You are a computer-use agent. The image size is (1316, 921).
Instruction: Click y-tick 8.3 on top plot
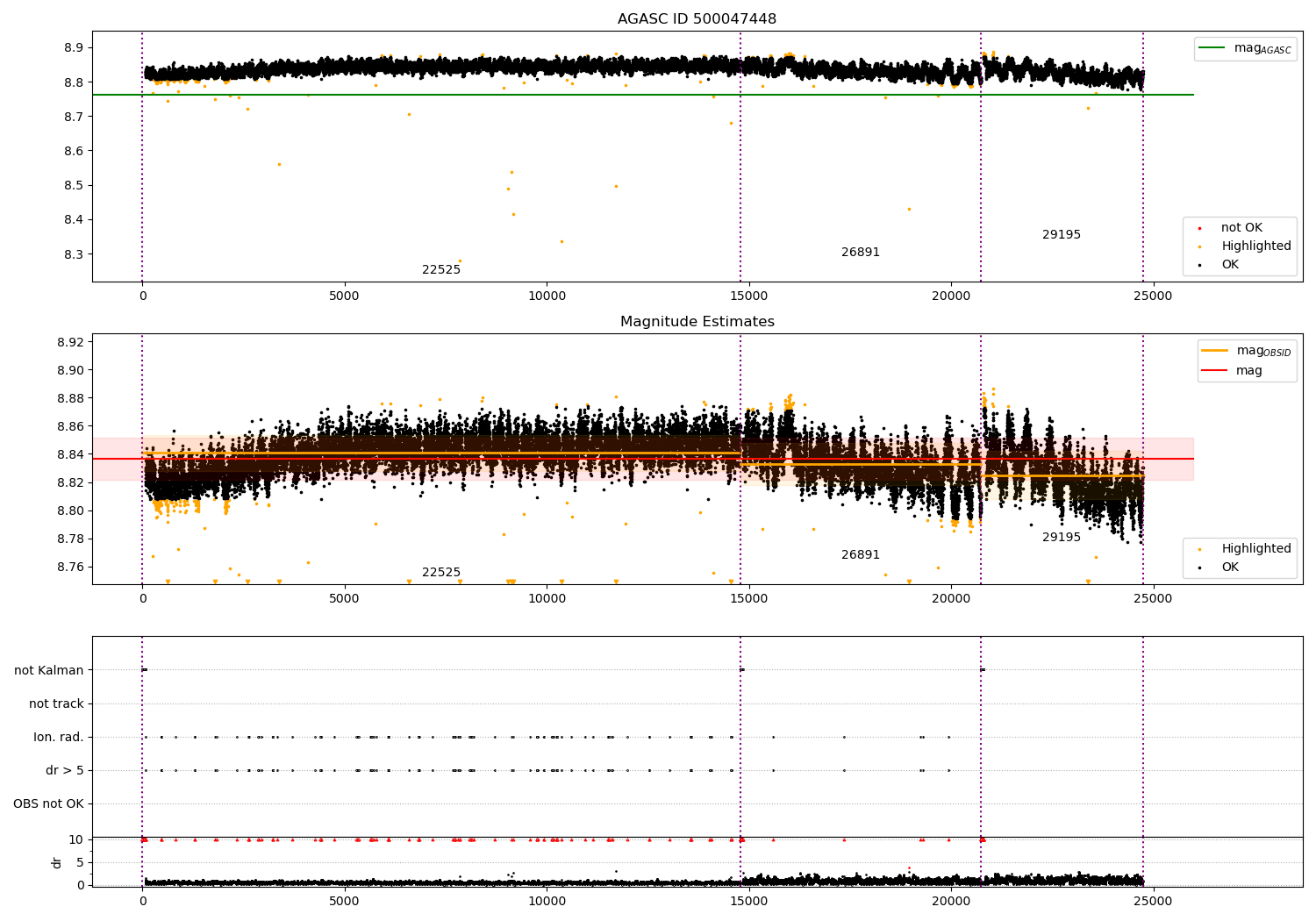pos(74,254)
